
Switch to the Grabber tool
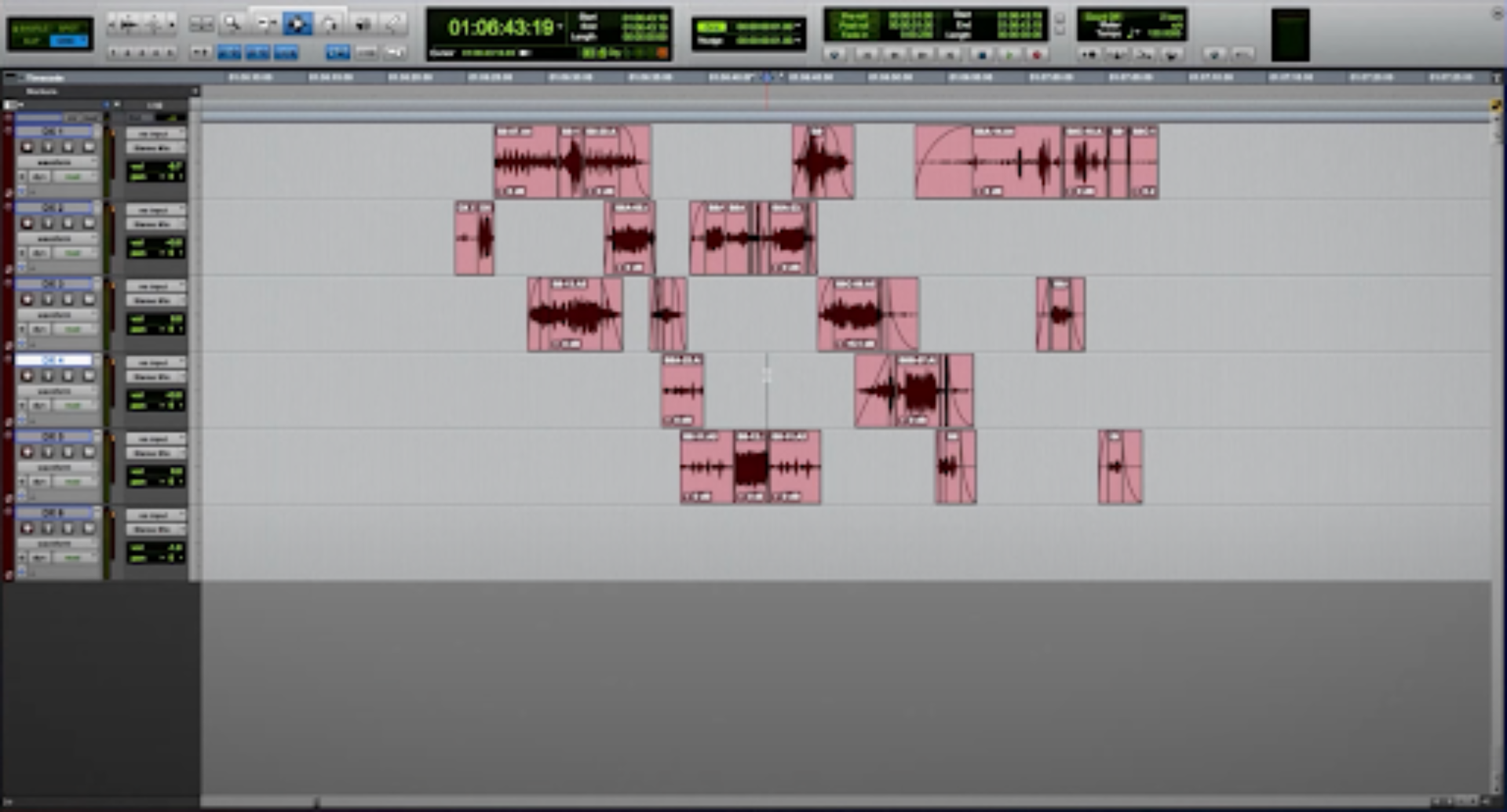tap(298, 24)
